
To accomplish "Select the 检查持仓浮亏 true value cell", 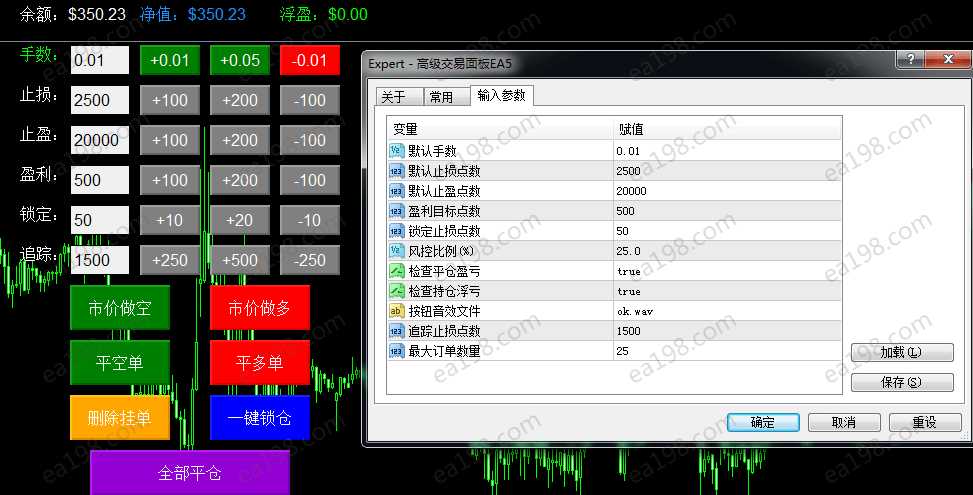I will pyautogui.click(x=726, y=291).
